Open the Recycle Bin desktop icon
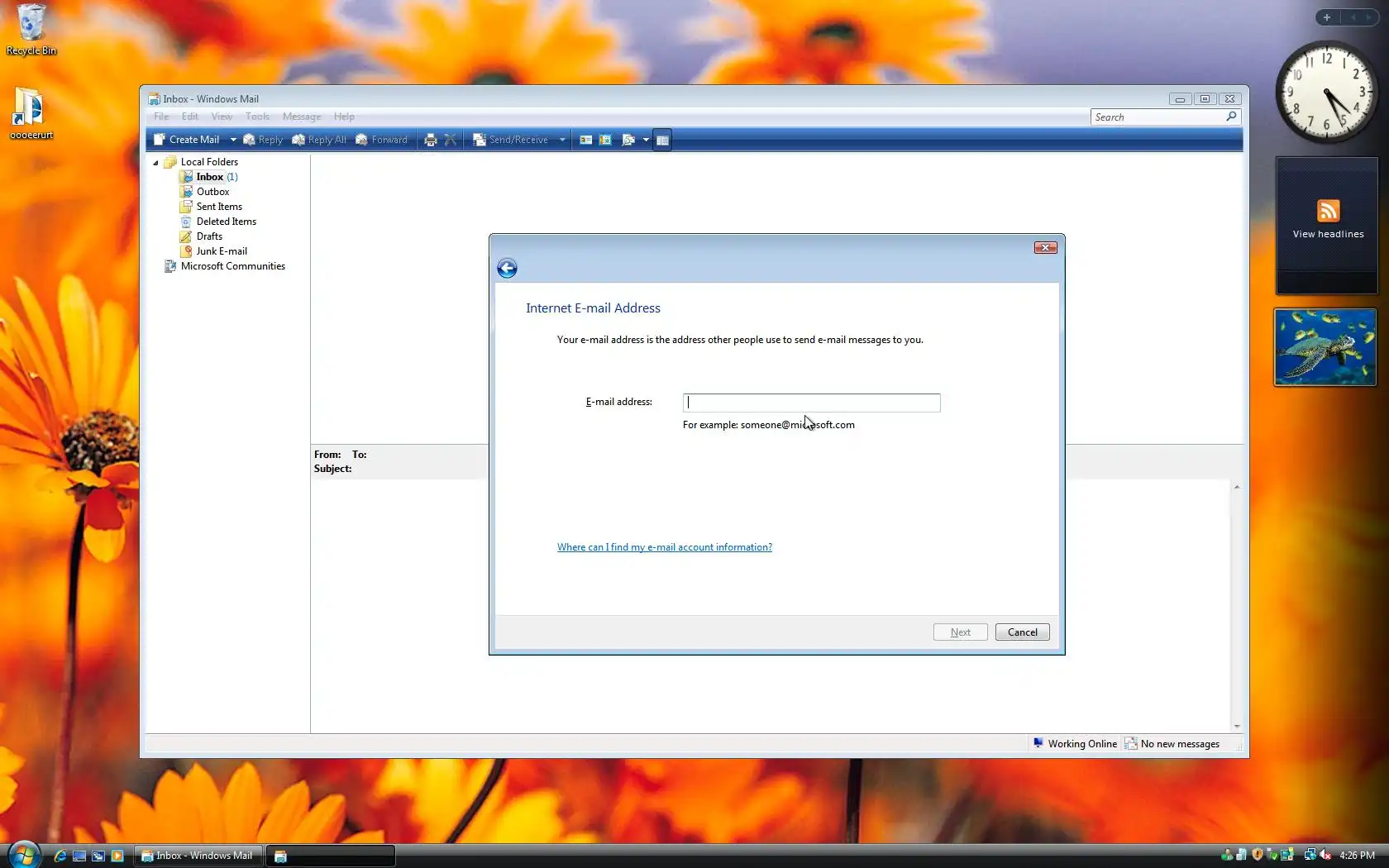1389x868 pixels. (x=31, y=30)
